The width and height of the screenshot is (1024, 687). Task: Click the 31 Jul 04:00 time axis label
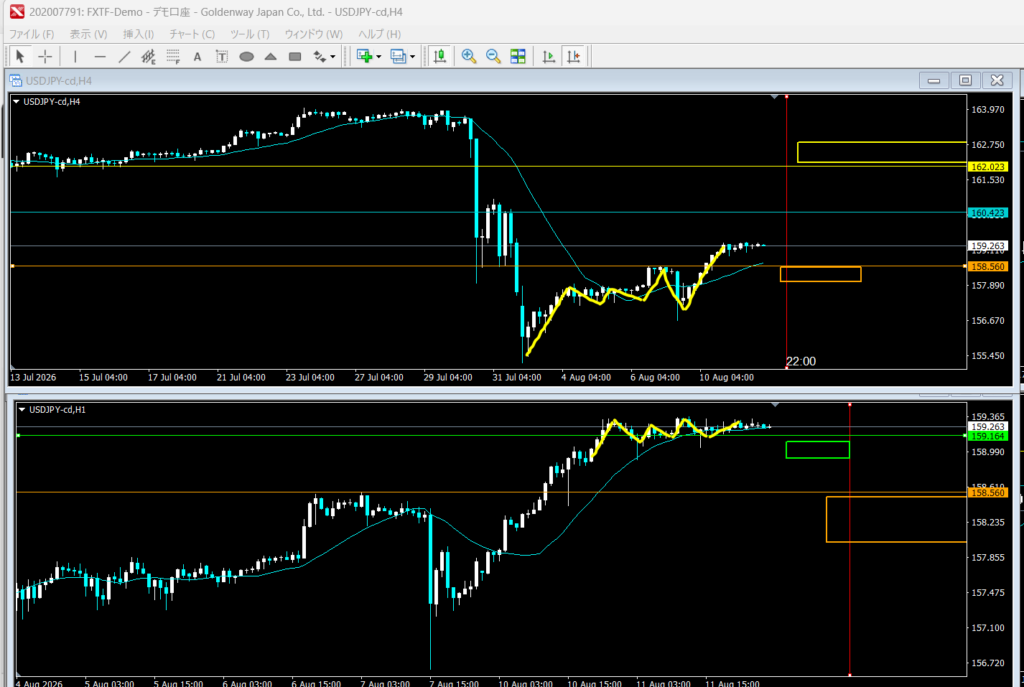[517, 377]
